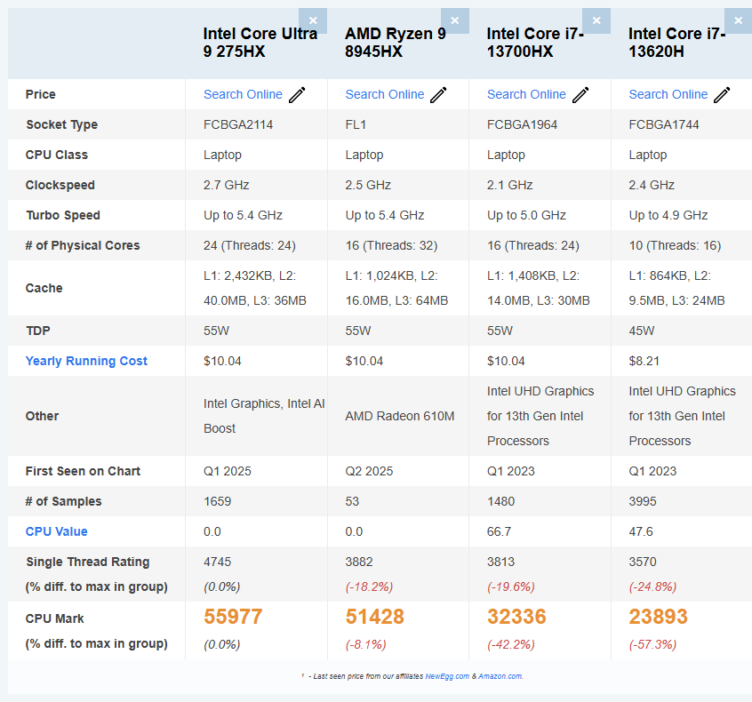
Task: Click the # of Physical Cores label
Action: pyautogui.click(x=82, y=246)
